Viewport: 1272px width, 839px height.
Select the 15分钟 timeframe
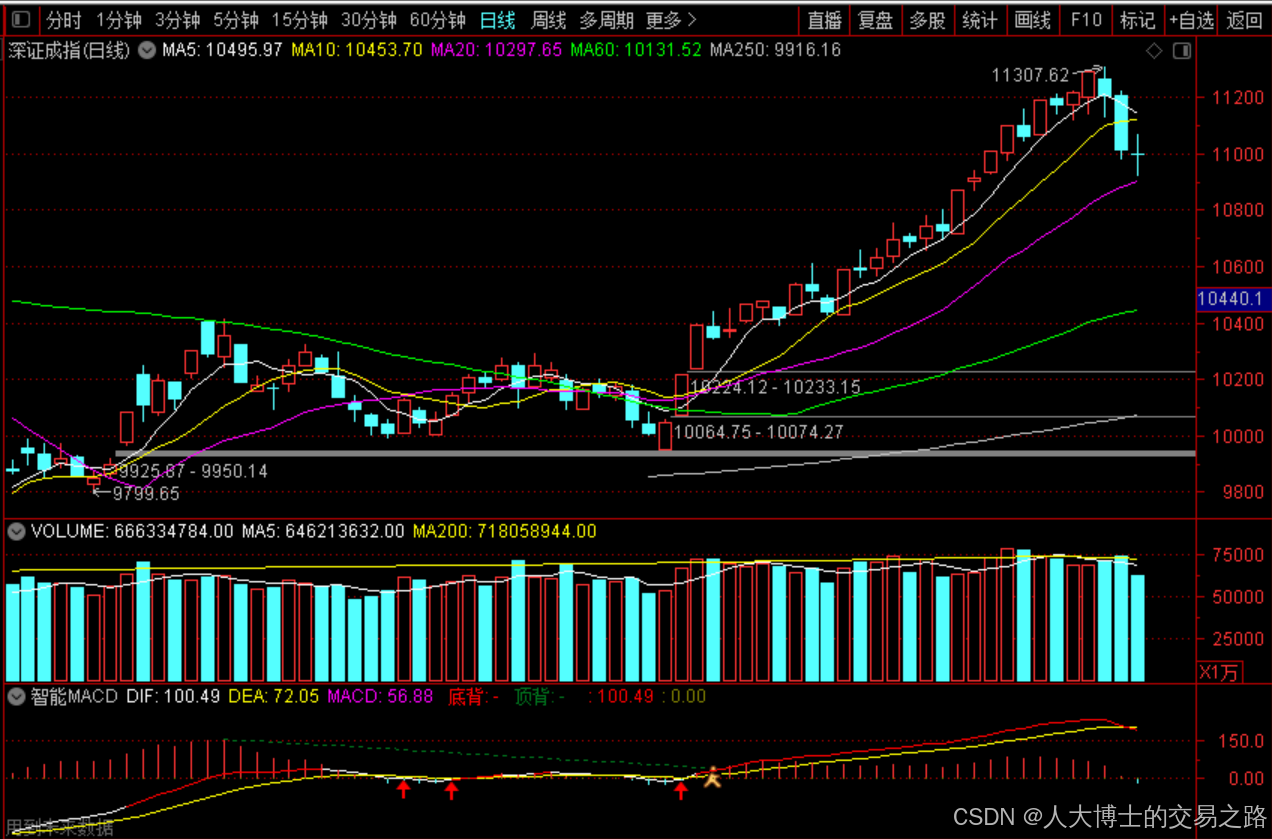300,20
